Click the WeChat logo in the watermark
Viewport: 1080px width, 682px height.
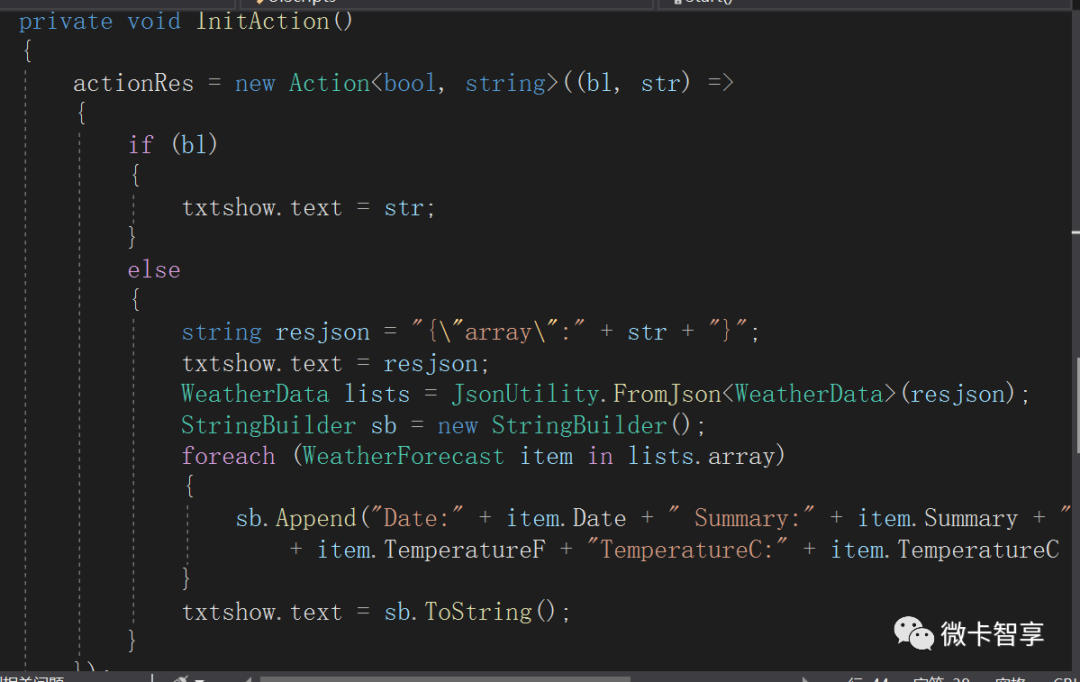914,632
